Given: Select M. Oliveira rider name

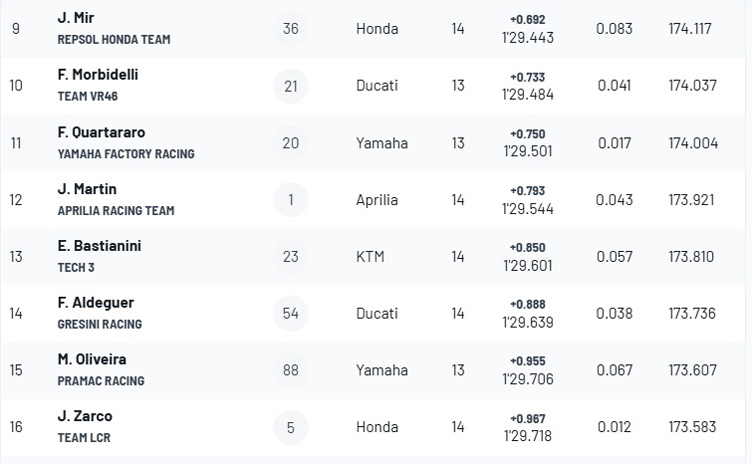Looking at the screenshot, I should click(92, 359).
